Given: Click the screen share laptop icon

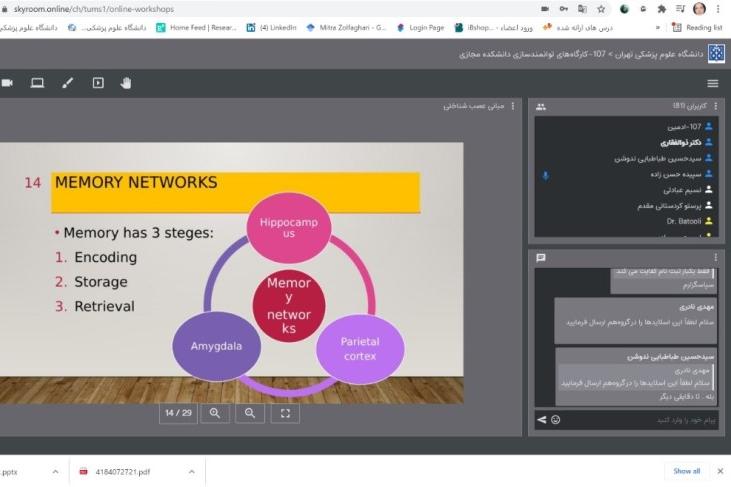Looking at the screenshot, I should point(37,83).
